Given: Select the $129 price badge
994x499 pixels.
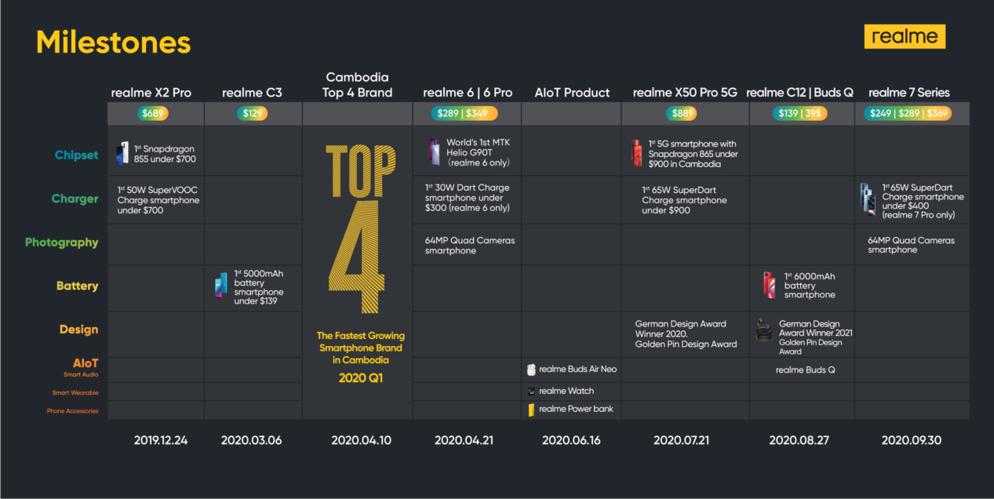Looking at the screenshot, I should (x=252, y=113).
